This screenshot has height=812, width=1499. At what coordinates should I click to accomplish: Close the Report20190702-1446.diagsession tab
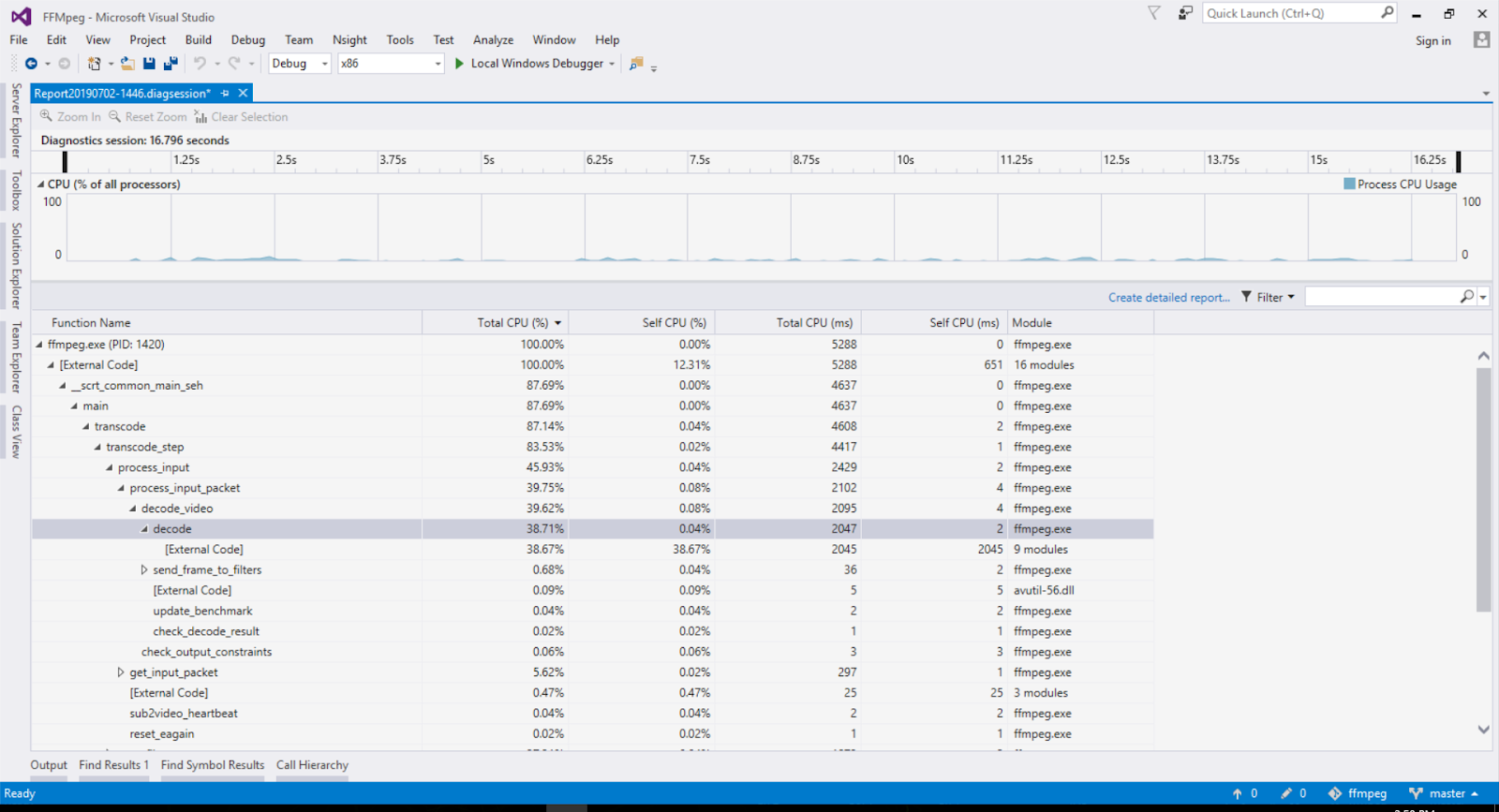(243, 93)
